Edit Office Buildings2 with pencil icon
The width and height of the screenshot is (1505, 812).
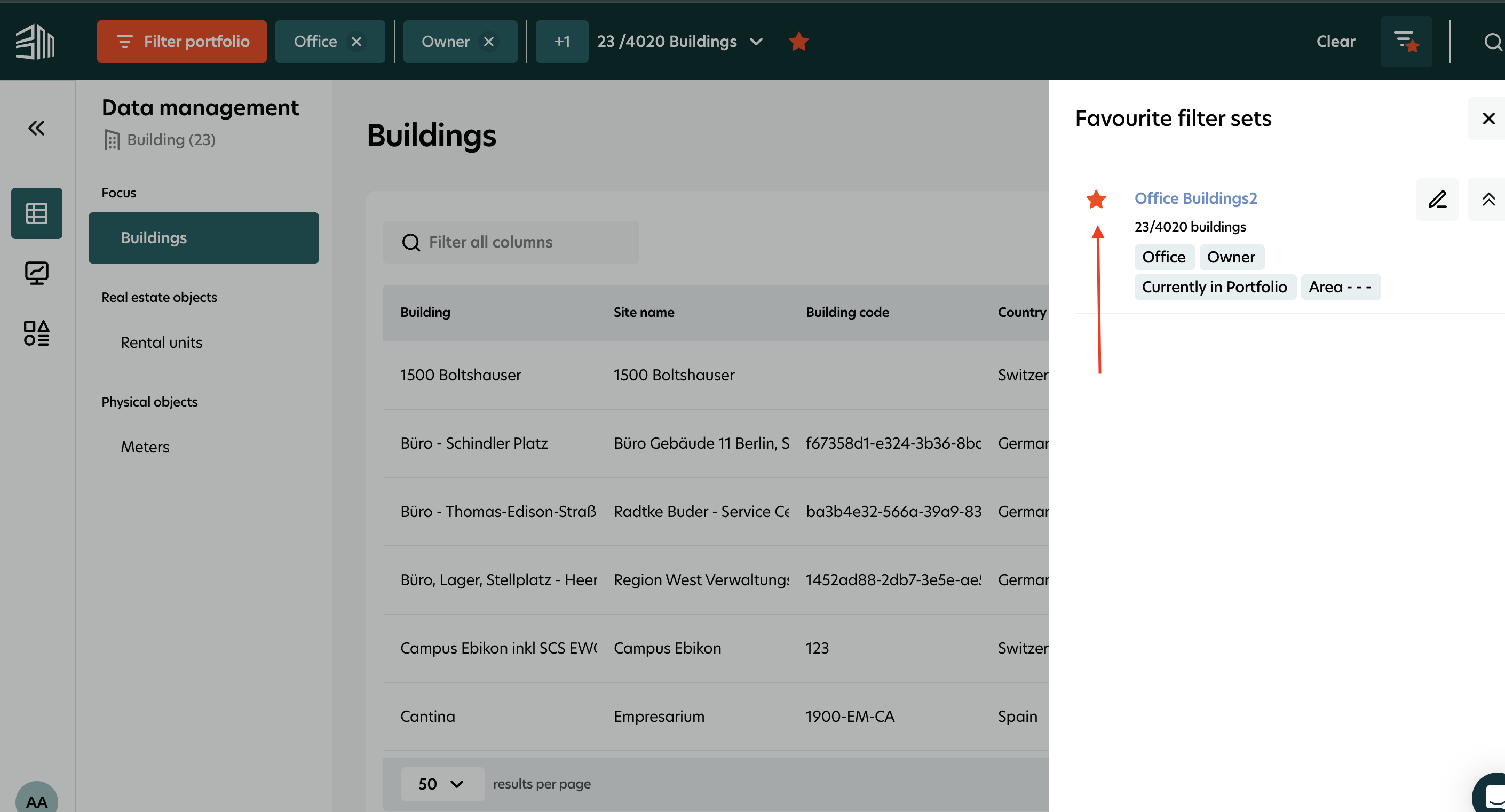coord(1438,199)
